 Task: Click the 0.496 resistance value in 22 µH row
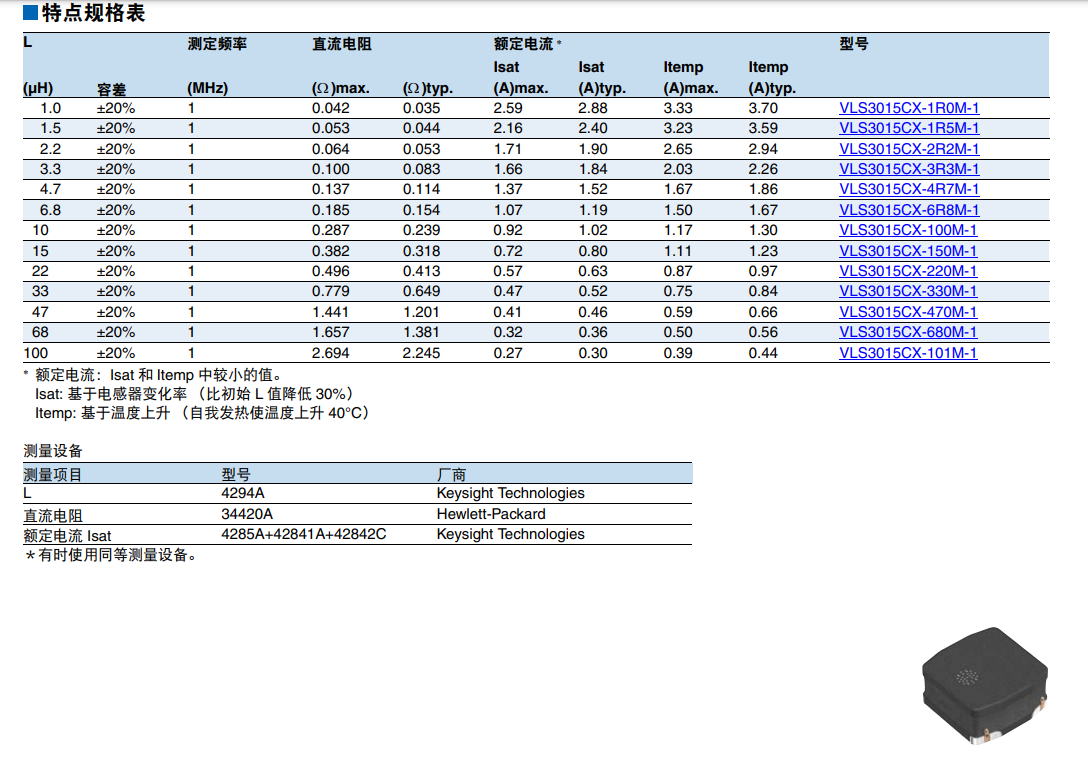331,271
